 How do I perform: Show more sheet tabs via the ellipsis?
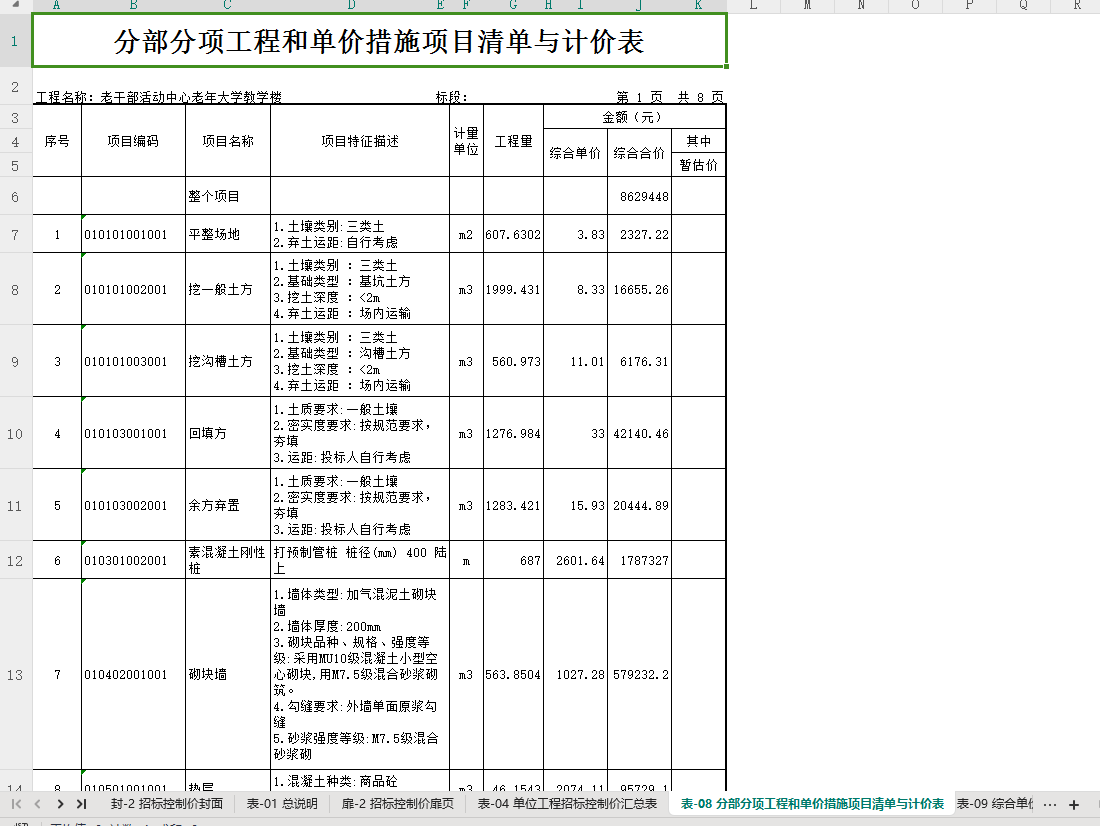pos(1049,805)
